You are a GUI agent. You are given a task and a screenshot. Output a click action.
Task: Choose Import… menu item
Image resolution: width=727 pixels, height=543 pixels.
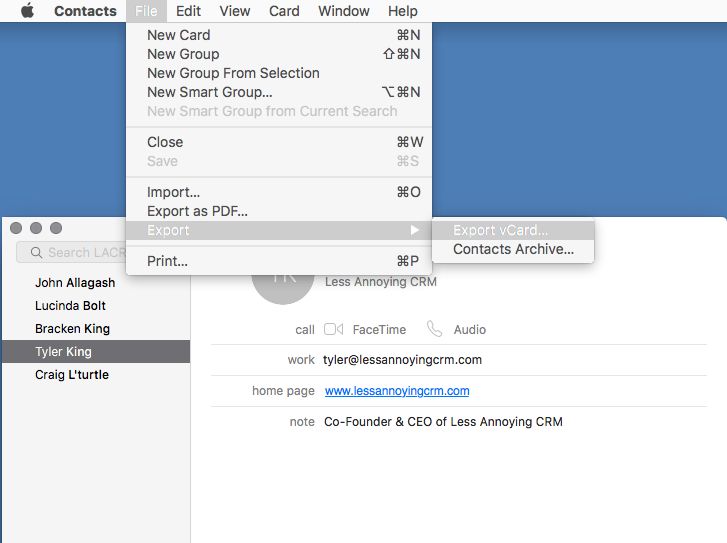coord(279,192)
